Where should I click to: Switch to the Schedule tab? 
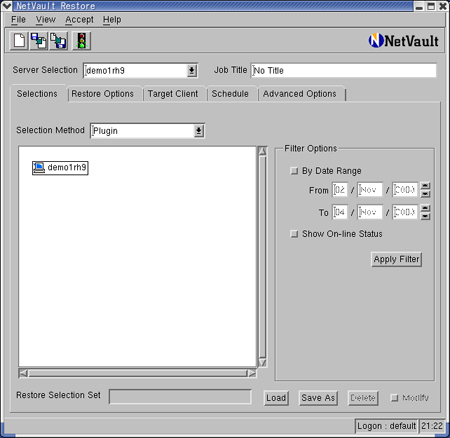[x=230, y=94]
